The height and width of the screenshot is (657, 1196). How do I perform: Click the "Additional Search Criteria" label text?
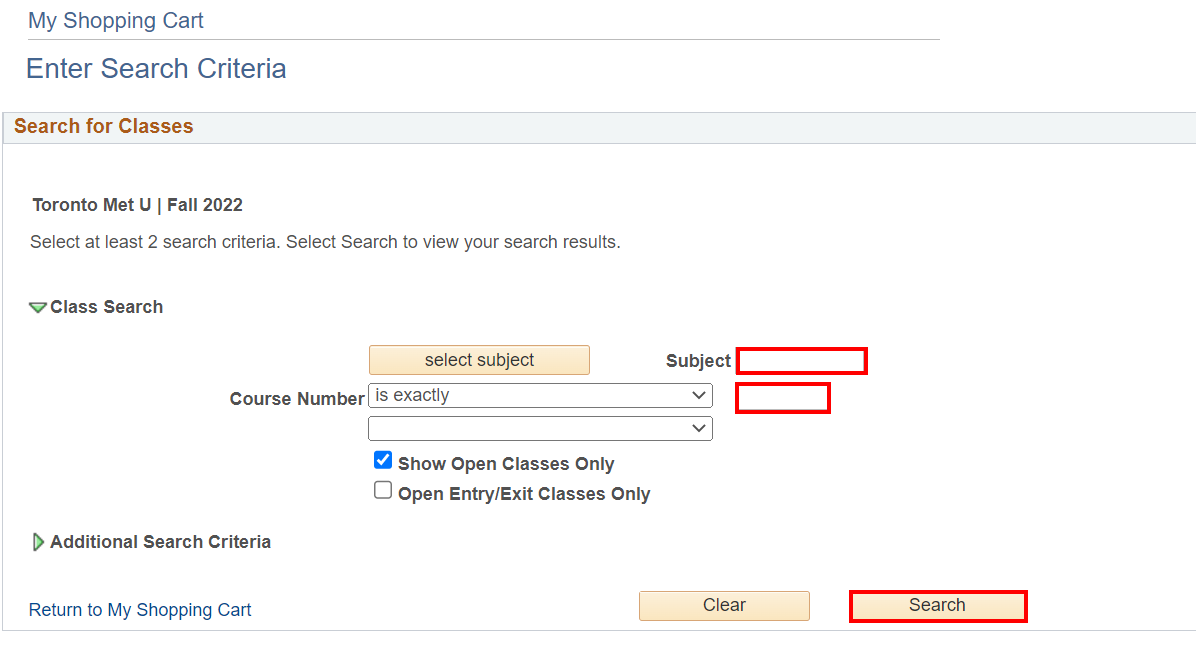[x=160, y=542]
